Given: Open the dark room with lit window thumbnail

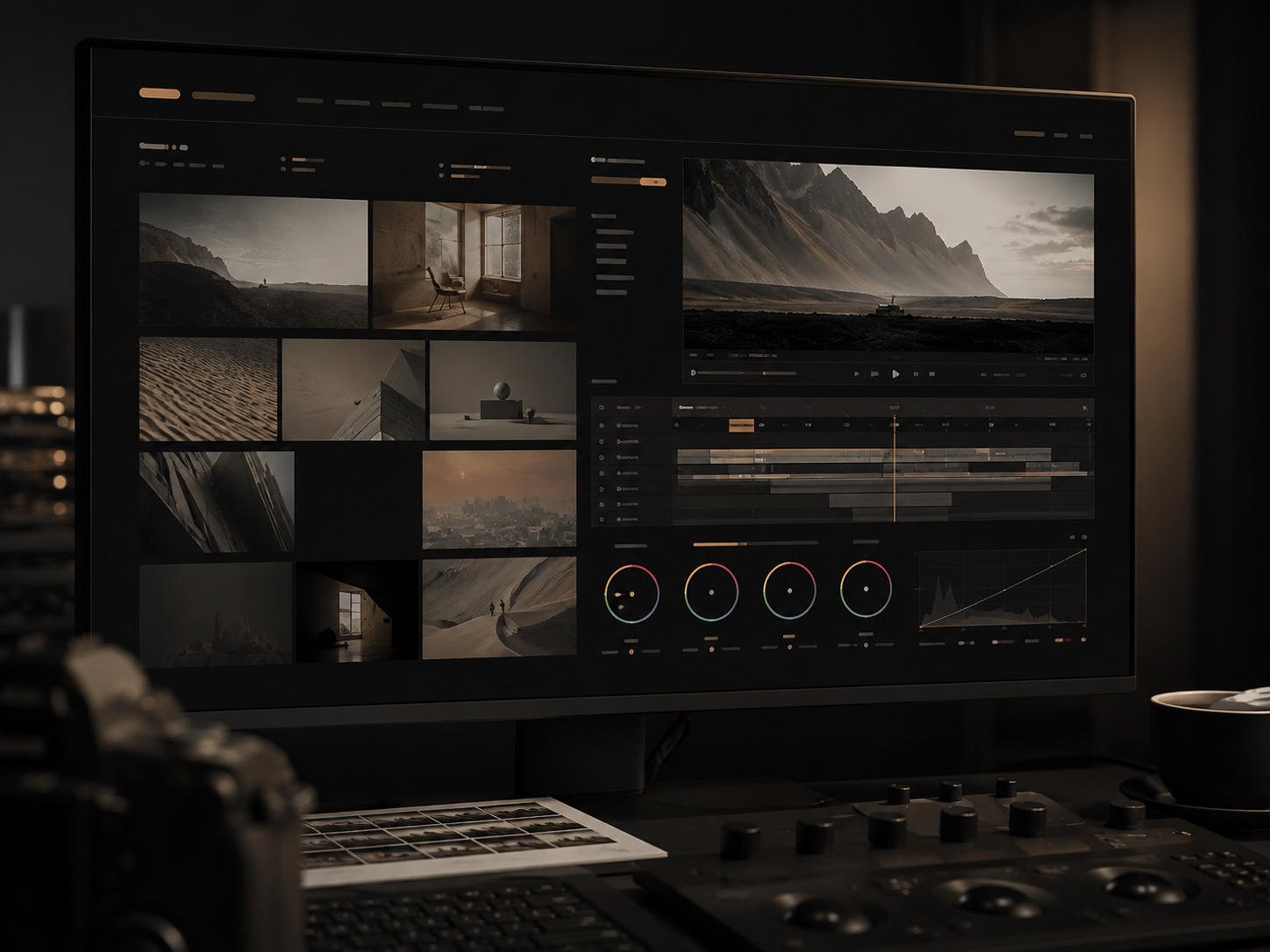Looking at the screenshot, I should 356,612.
